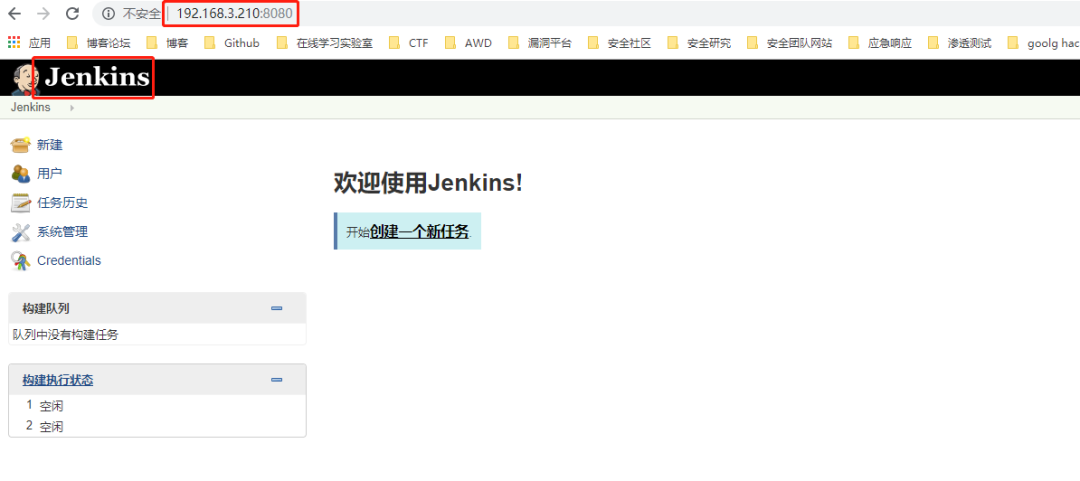
Task: Open the 漏洞平台 bookmark folder
Action: click(540, 43)
